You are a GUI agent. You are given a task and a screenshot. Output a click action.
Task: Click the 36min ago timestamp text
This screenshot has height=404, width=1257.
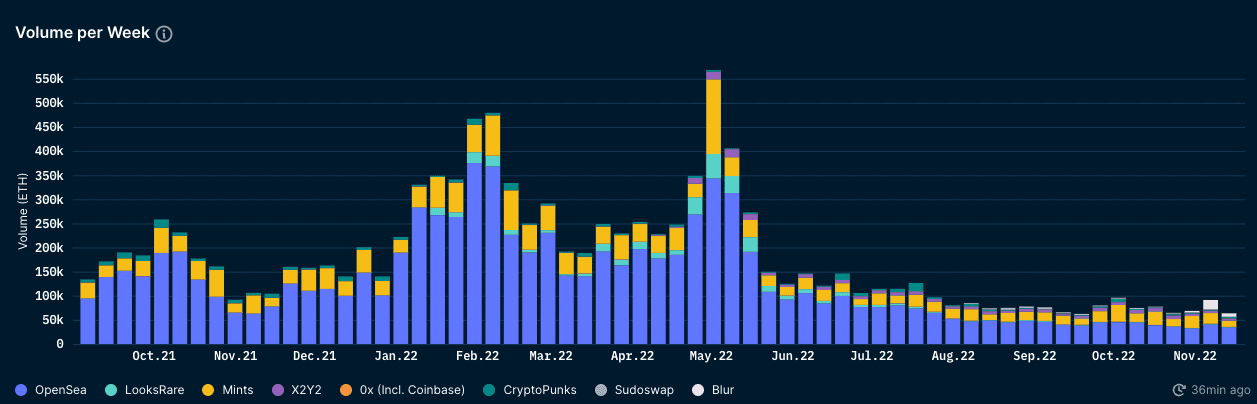tap(1221, 389)
